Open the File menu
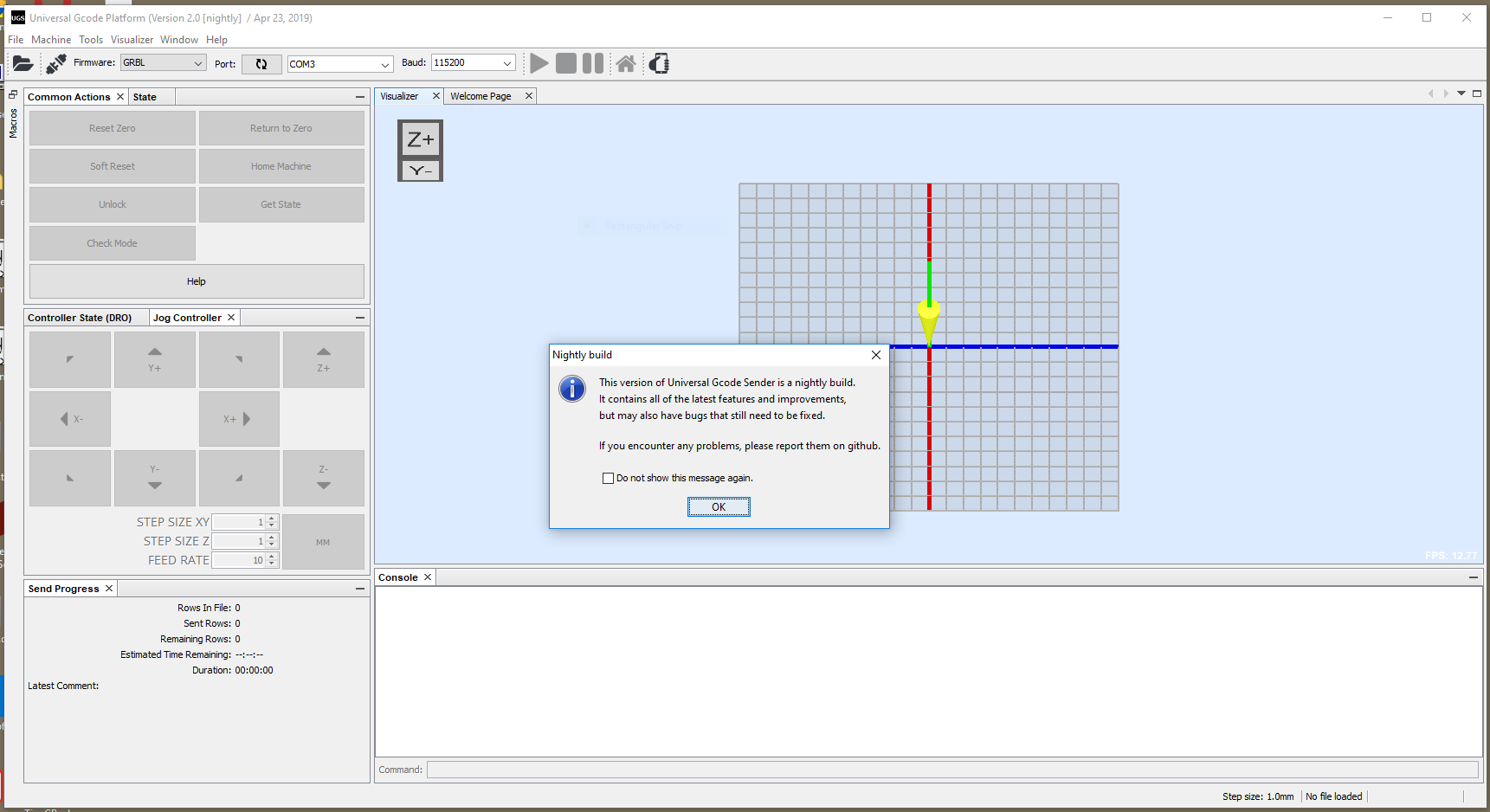 (x=16, y=40)
